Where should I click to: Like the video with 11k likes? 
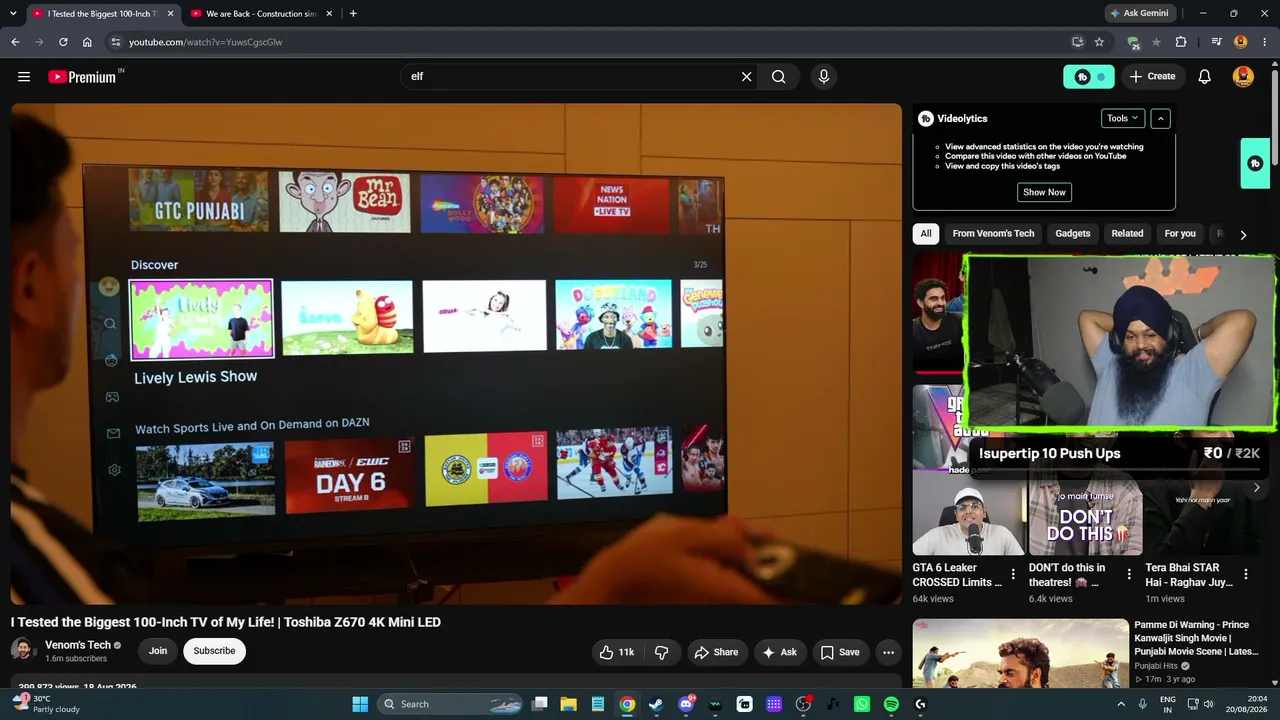click(617, 652)
